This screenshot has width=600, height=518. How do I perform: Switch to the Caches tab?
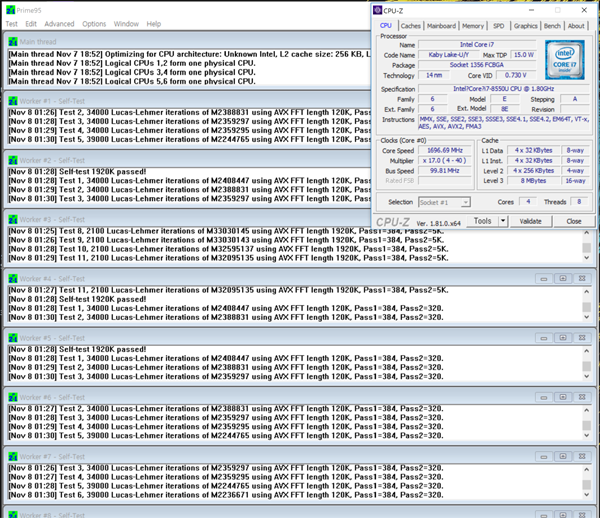411,26
